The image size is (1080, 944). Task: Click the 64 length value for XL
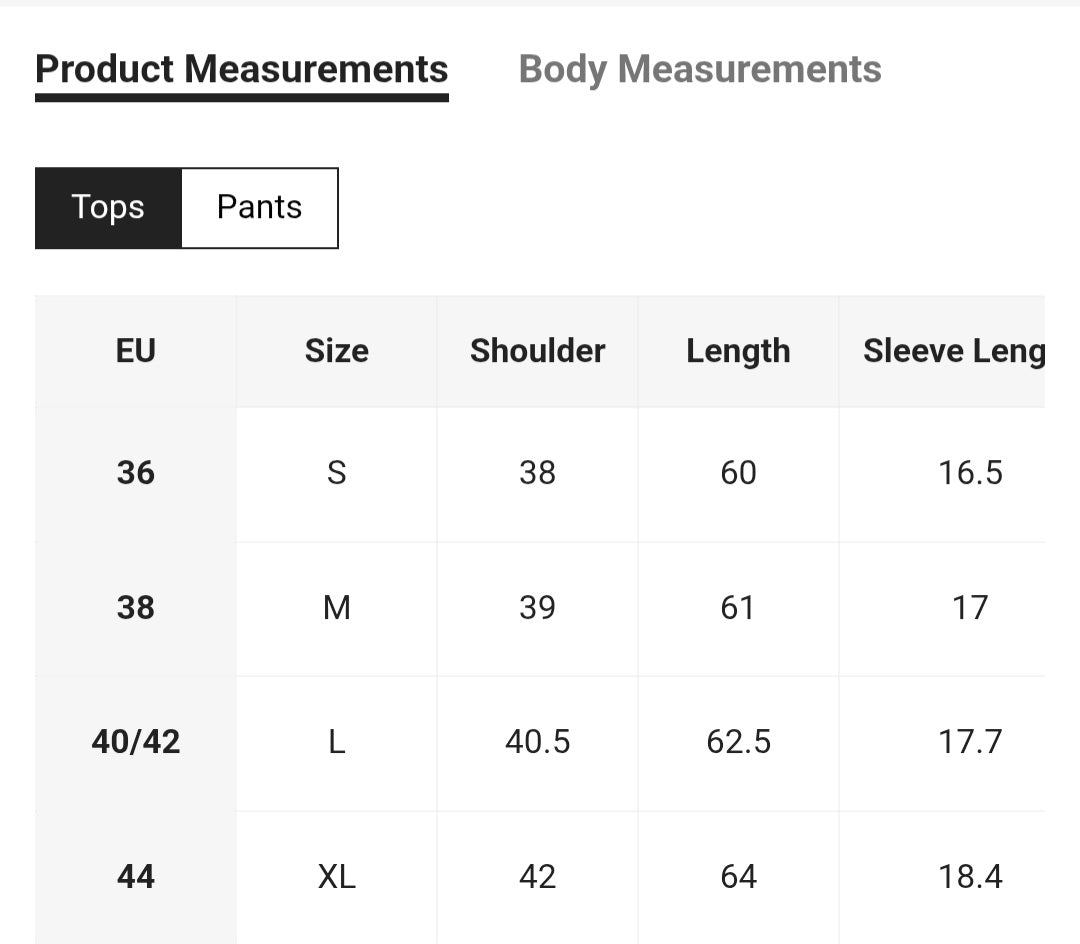pos(738,877)
